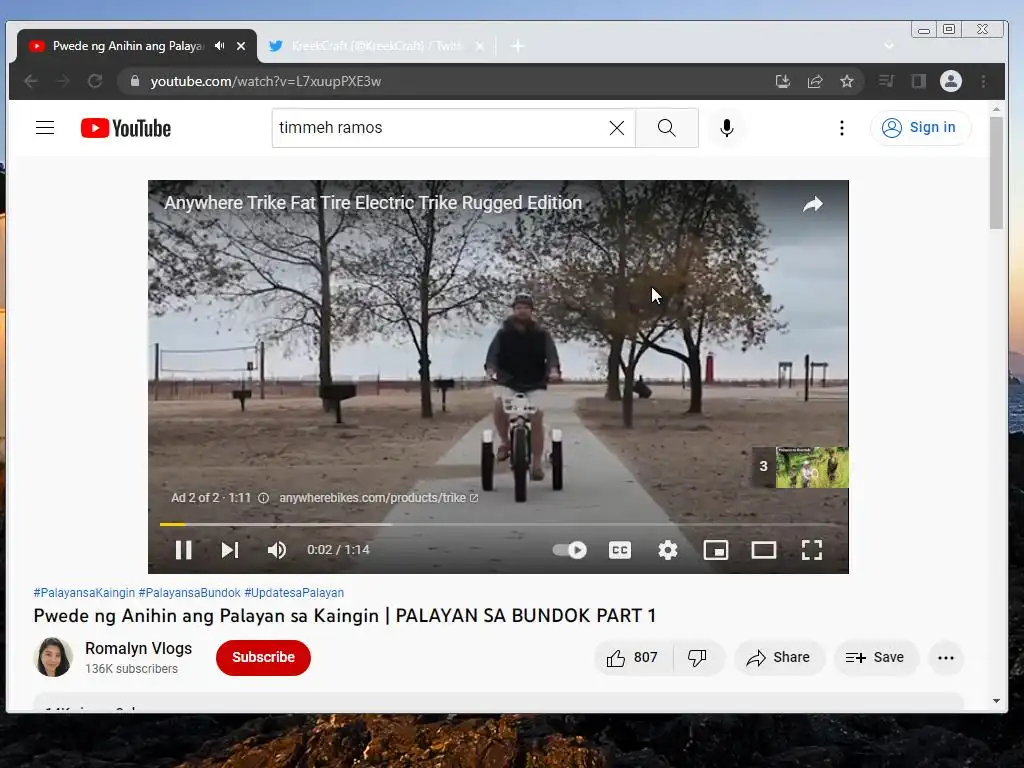Open more actions ellipsis under video
Viewport: 1024px width, 768px height.
946,658
